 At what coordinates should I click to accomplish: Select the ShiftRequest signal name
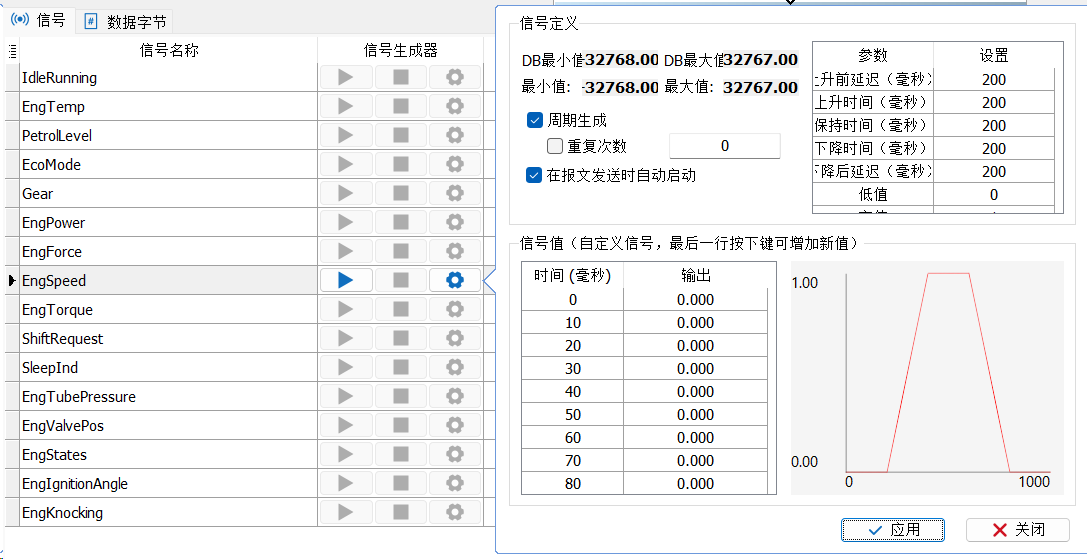(x=62, y=338)
